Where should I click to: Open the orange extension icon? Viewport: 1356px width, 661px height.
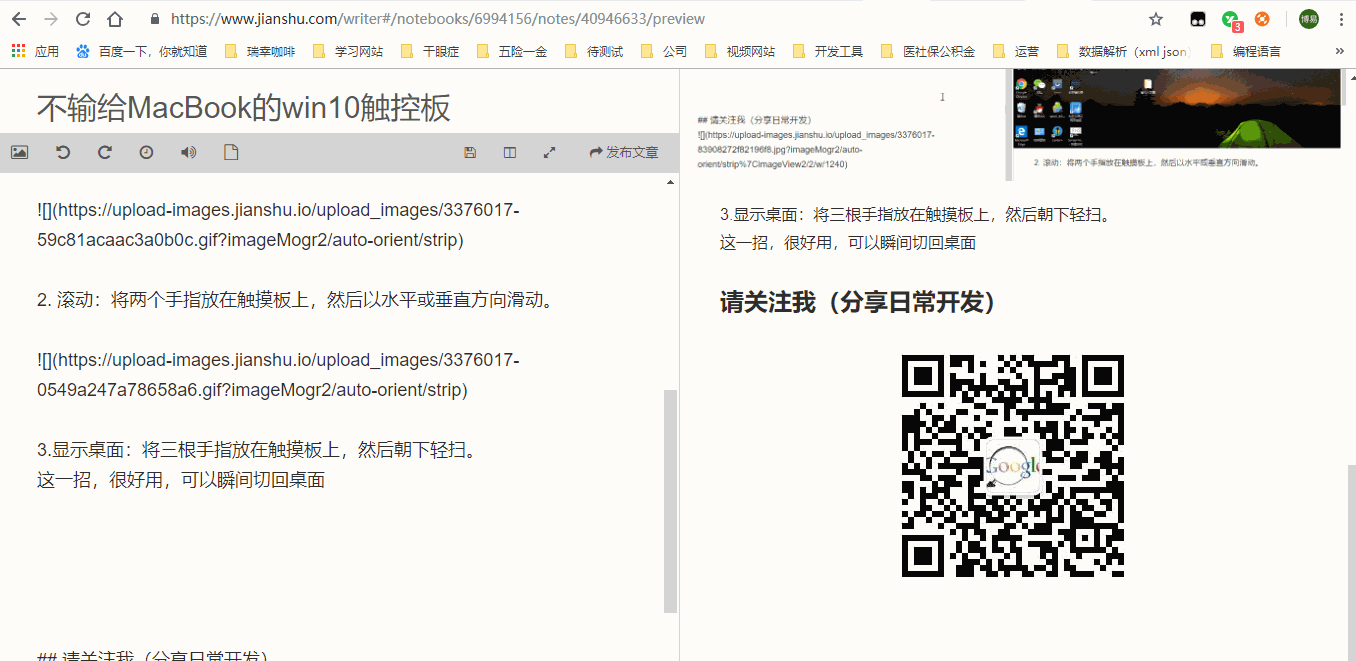tap(1262, 19)
